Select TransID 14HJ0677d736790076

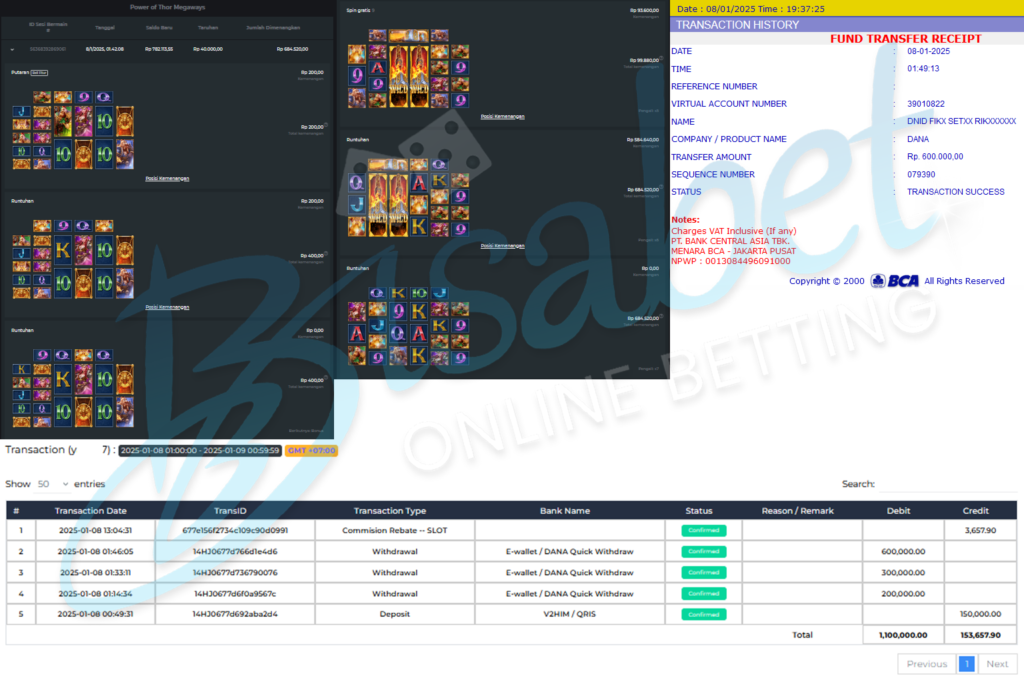(x=235, y=572)
